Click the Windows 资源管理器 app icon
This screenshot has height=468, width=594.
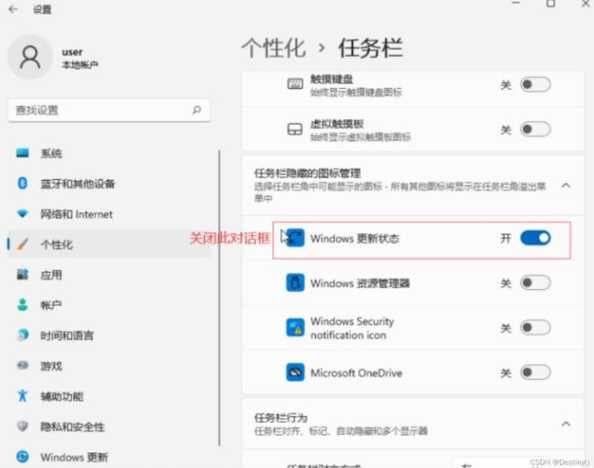(295, 283)
